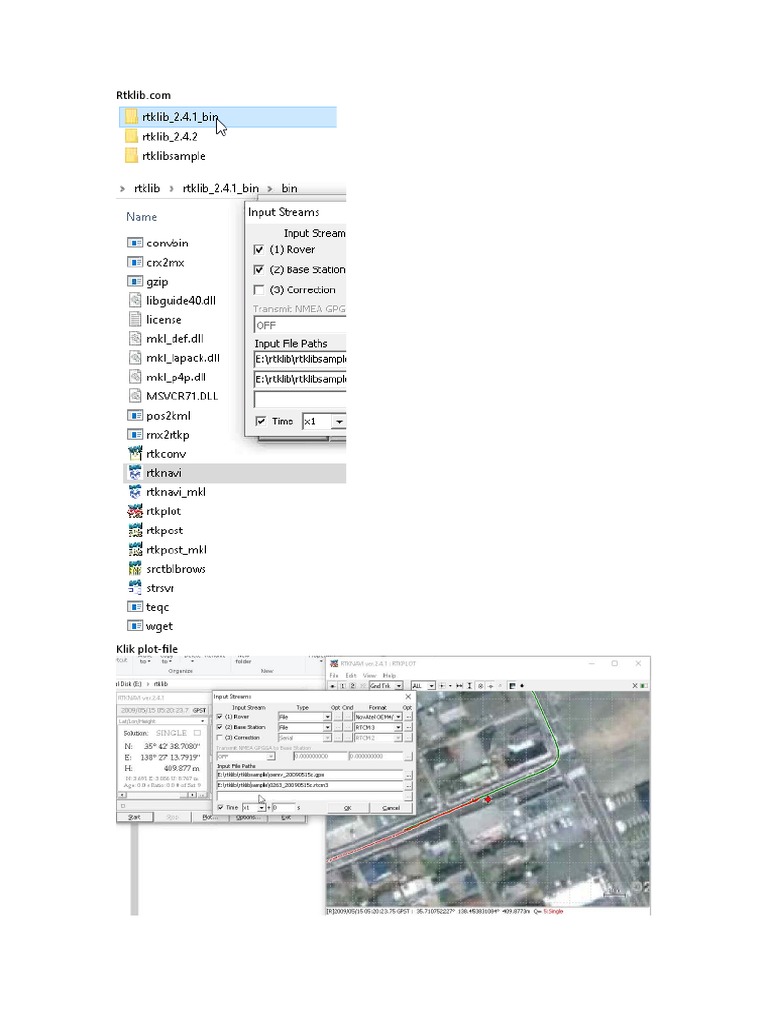Select the license text file icon
The height and width of the screenshot is (1024, 768).
pos(135,319)
